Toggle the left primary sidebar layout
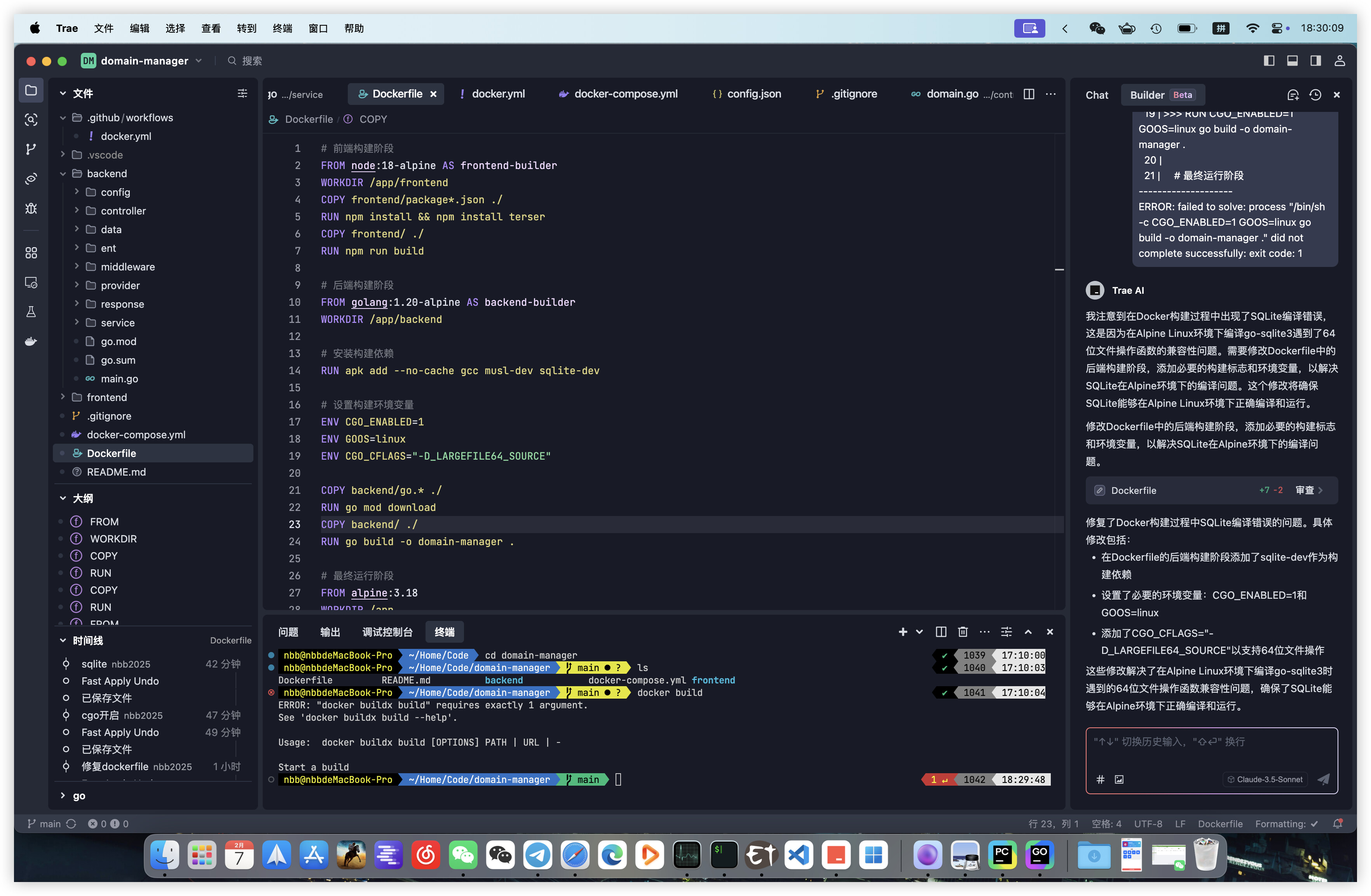This screenshot has height=896, width=1371. [x=1269, y=61]
